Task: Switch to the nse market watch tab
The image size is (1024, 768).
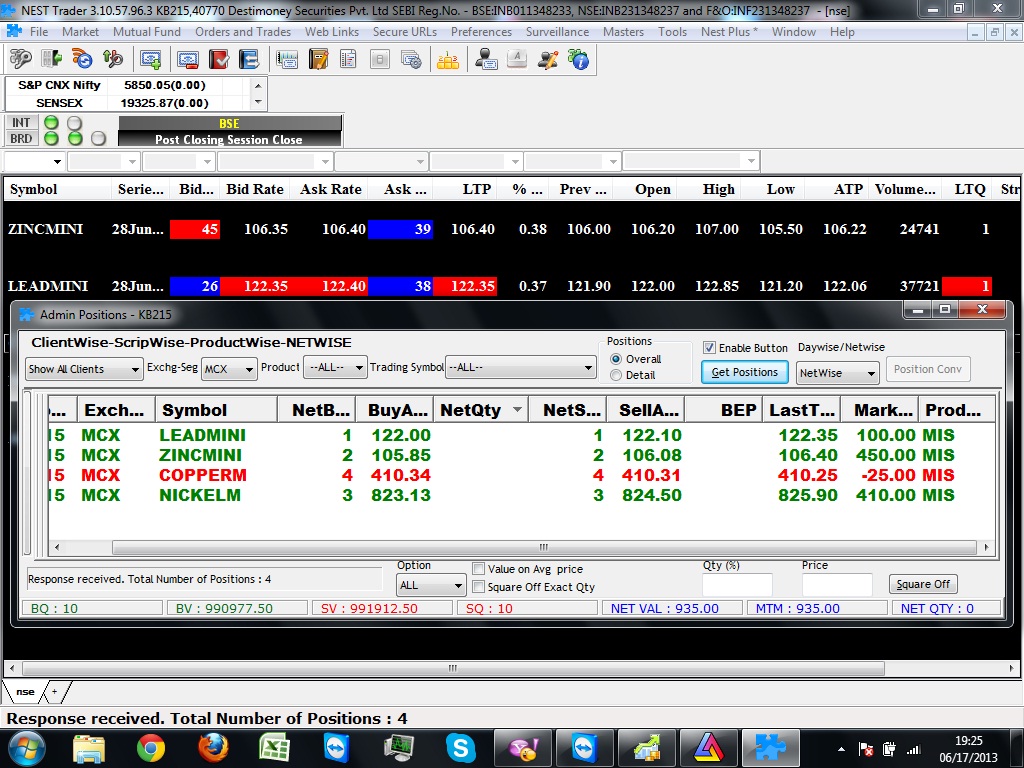Action: click(25, 692)
